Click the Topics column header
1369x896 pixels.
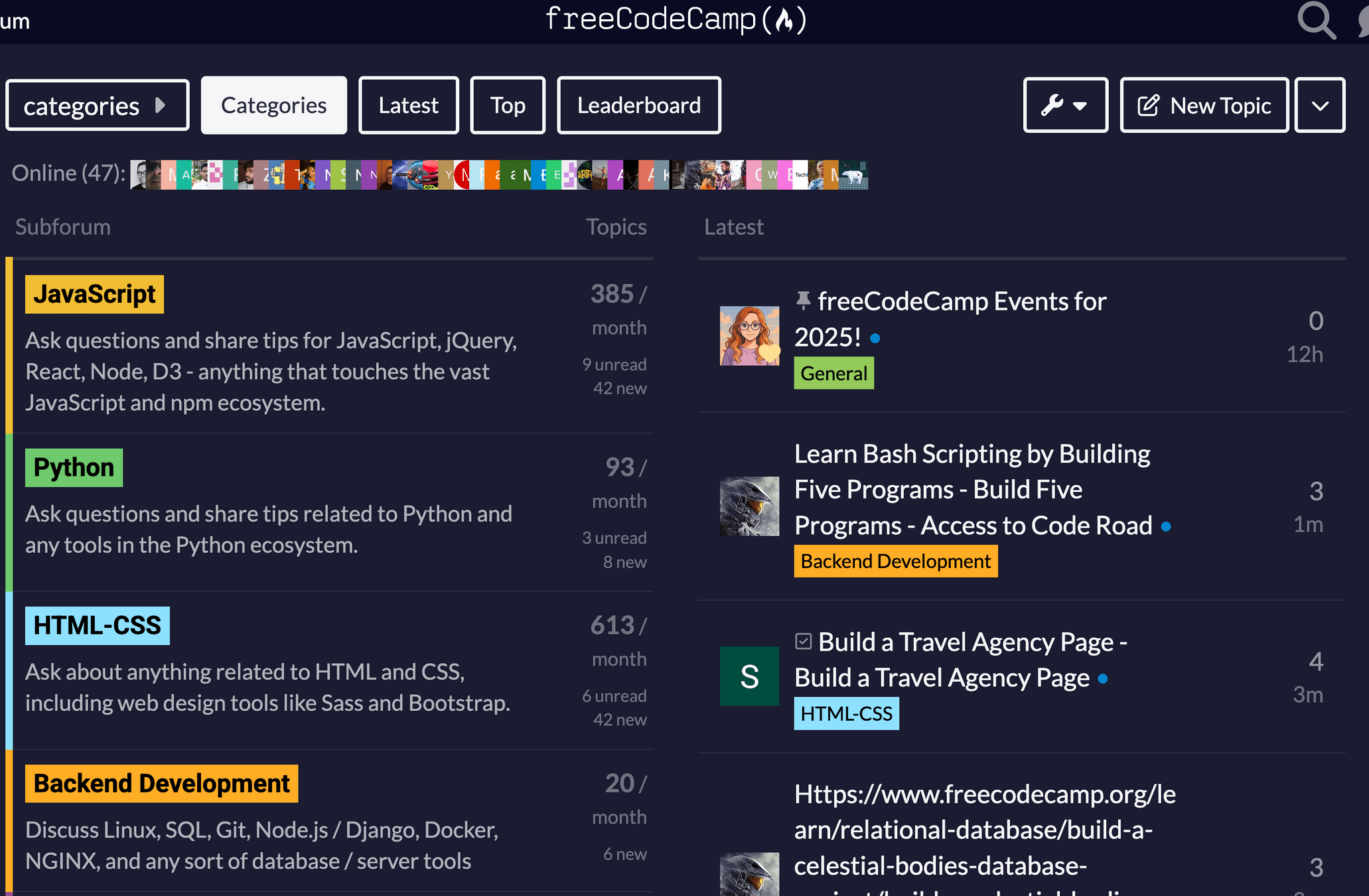pyautogui.click(x=616, y=227)
